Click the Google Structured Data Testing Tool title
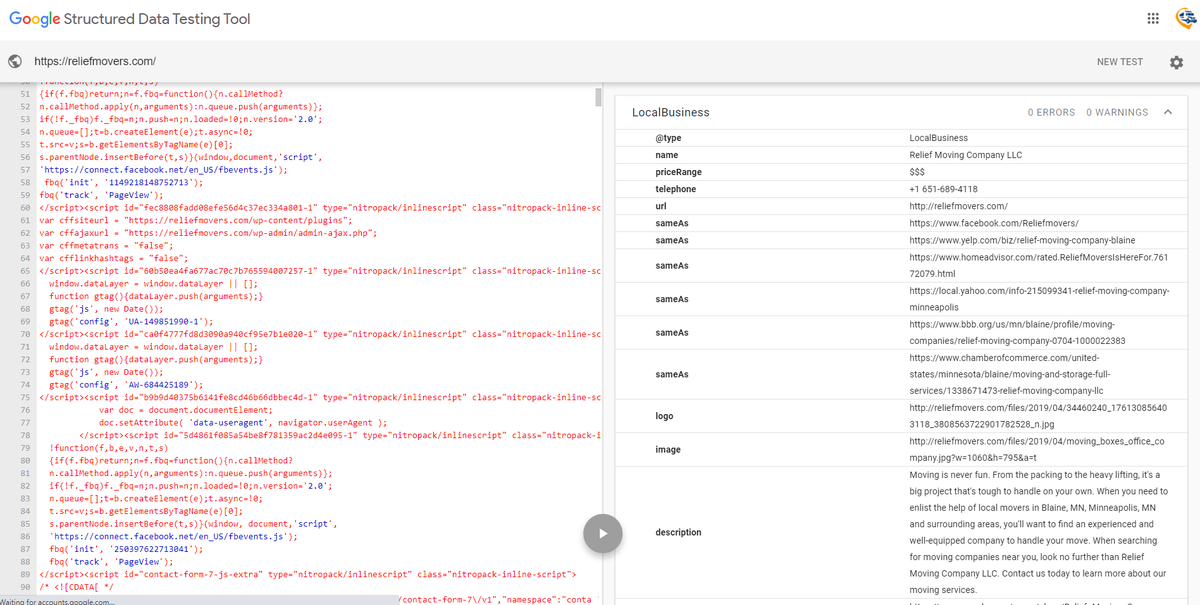Screen dimensions: 1200x605 [x=130, y=19]
